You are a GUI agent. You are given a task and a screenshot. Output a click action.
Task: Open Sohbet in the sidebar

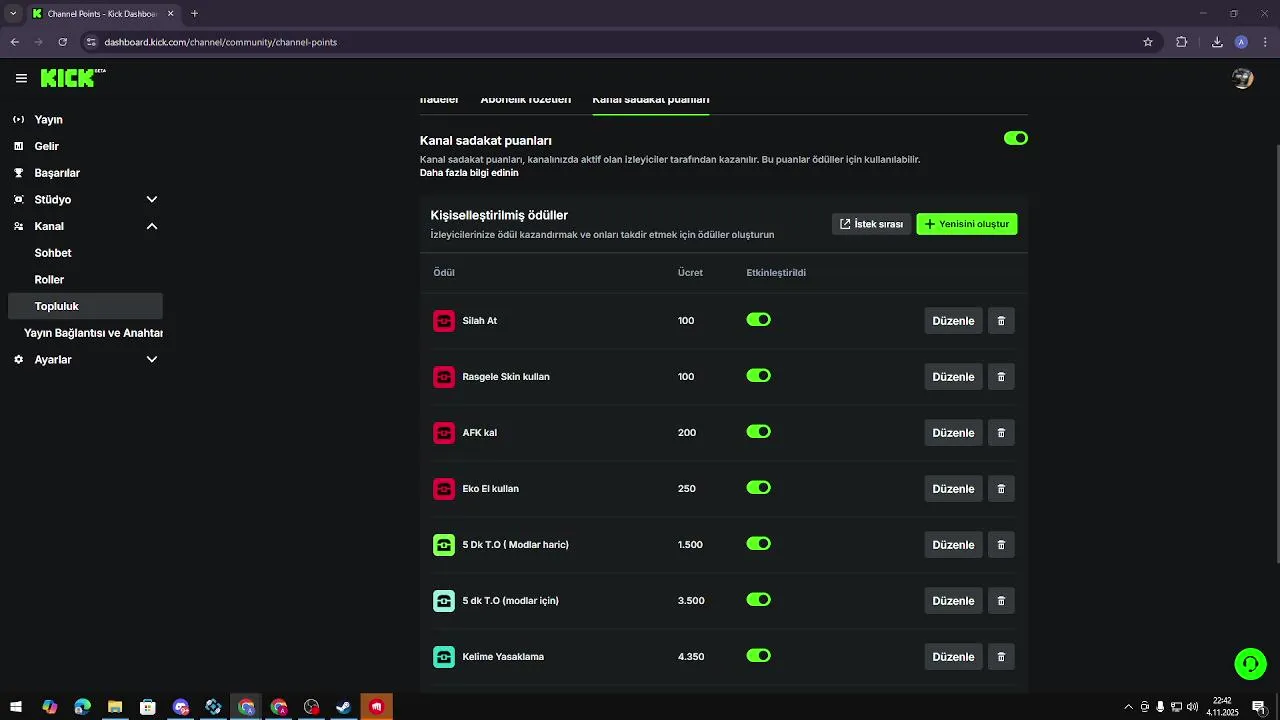click(x=53, y=253)
